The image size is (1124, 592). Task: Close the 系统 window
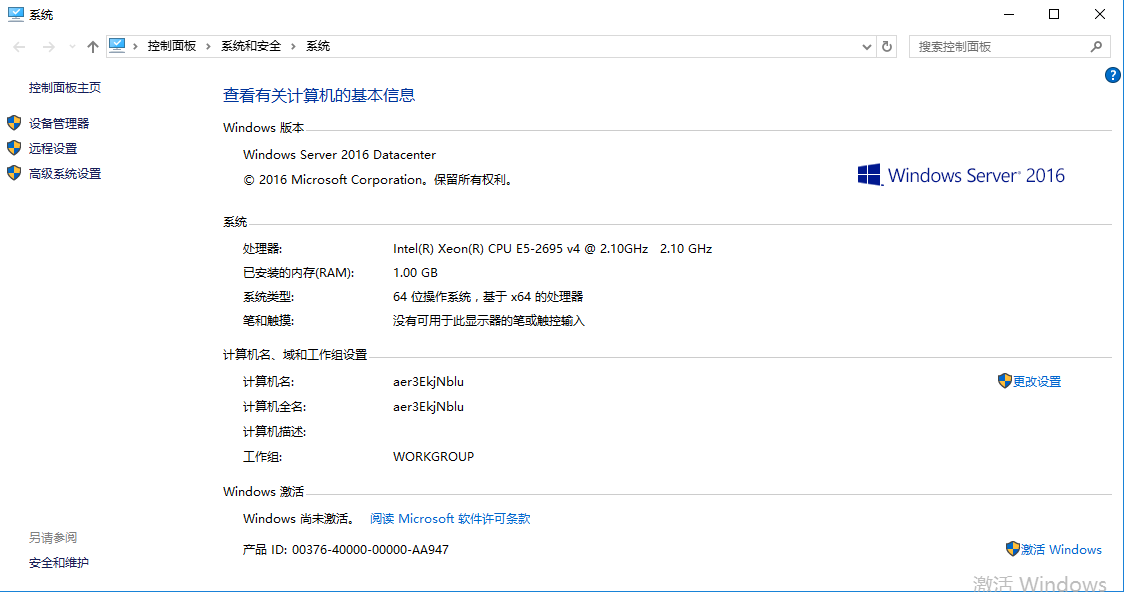point(1100,14)
